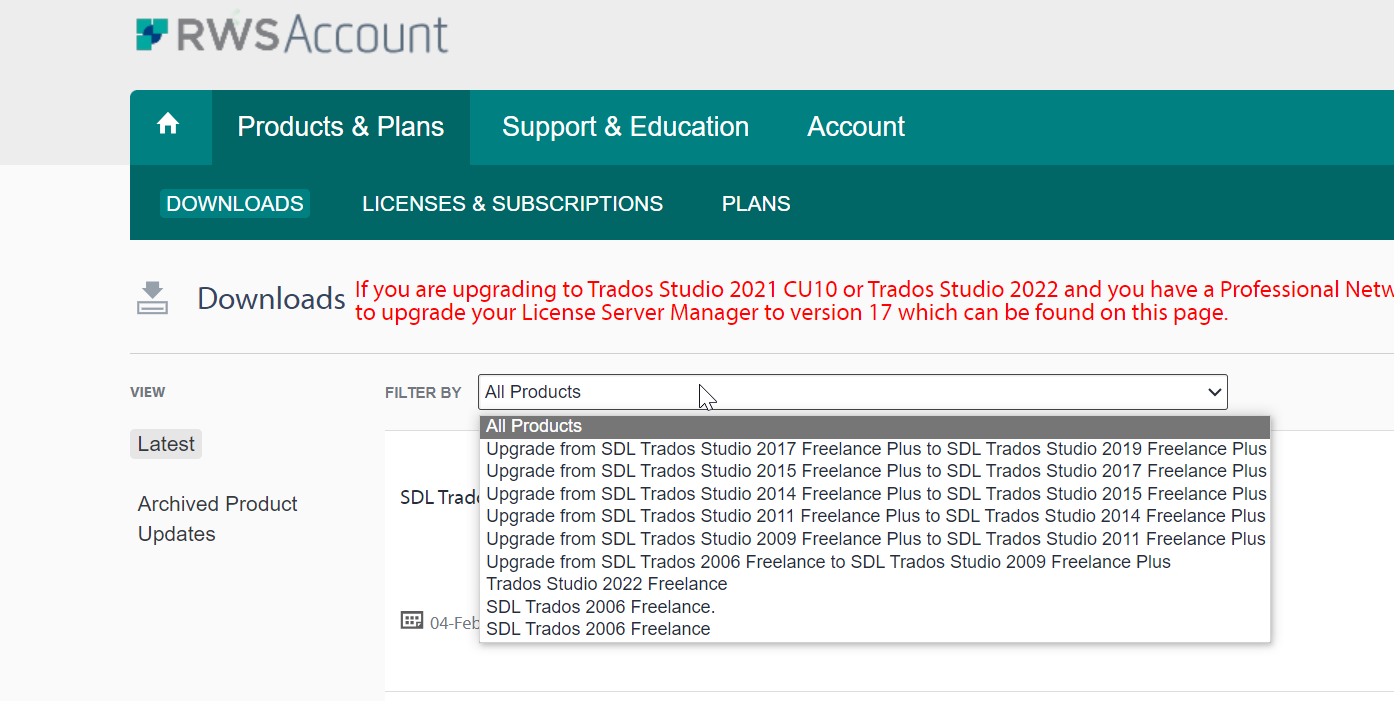The height and width of the screenshot is (701, 1394).
Task: Click the home icon in navigation bar
Action: click(x=170, y=127)
